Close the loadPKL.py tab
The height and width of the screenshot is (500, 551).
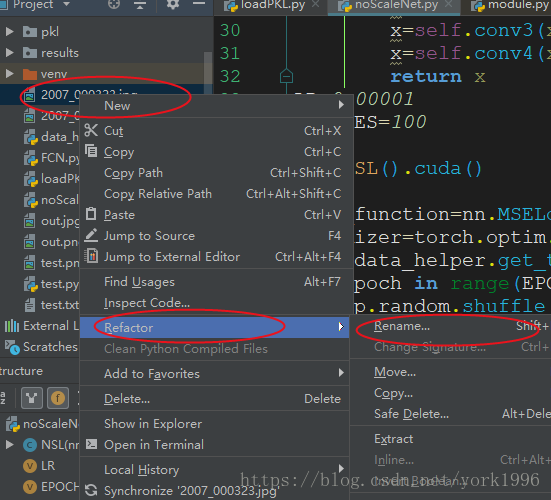click(316, 4)
